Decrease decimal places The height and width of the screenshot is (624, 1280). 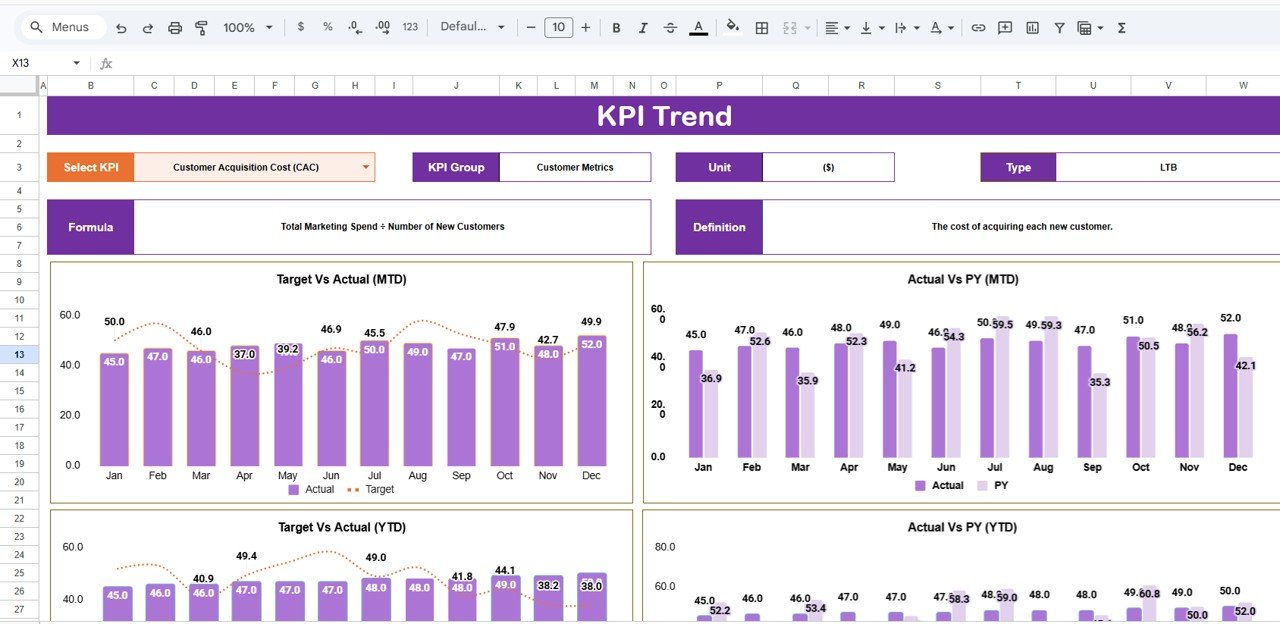coord(355,27)
